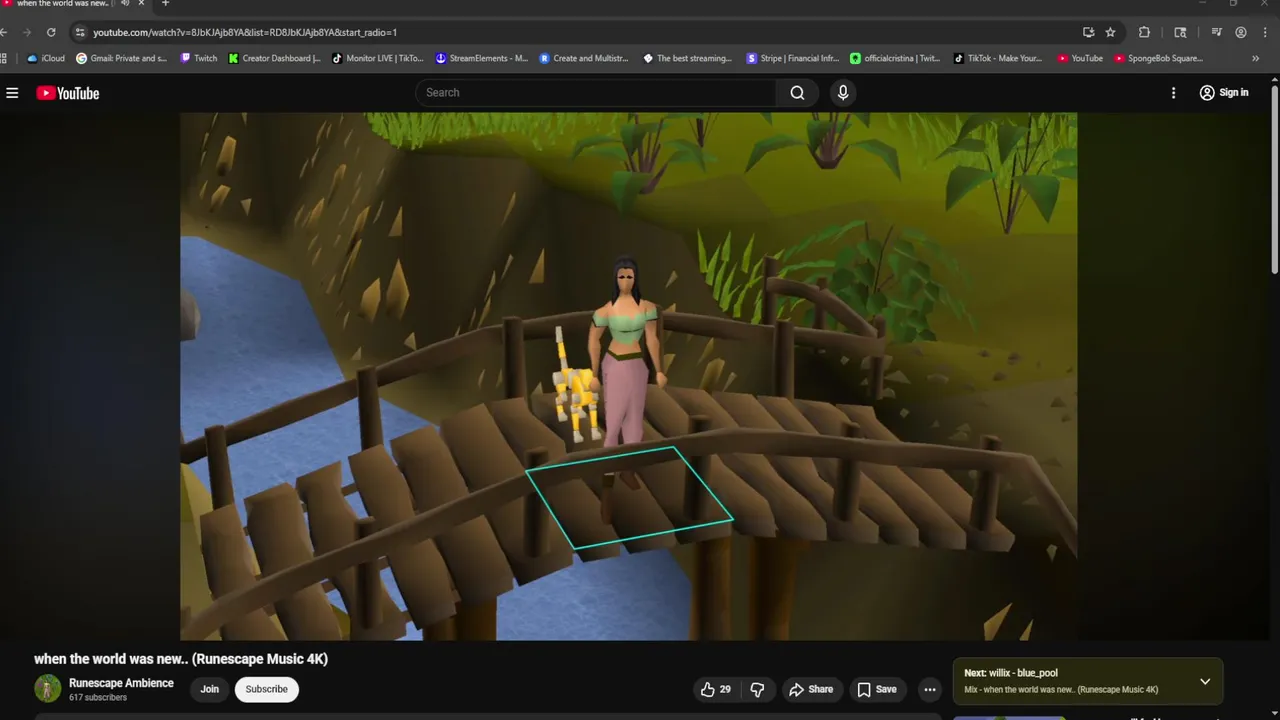Show all hidden bookmarks chevron
The height and width of the screenshot is (720, 1280).
[x=1255, y=58]
